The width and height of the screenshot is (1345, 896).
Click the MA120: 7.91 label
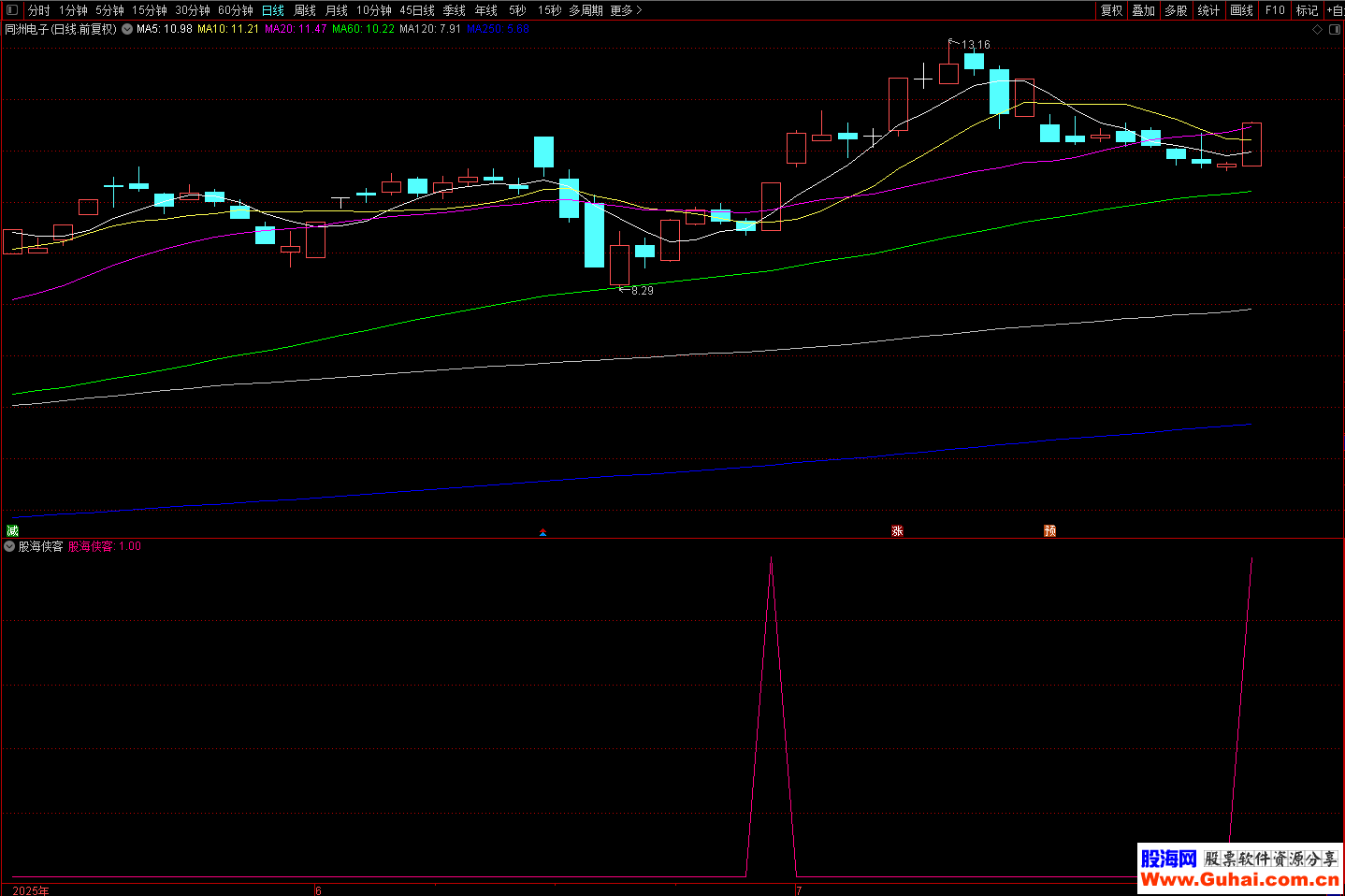pos(430,29)
